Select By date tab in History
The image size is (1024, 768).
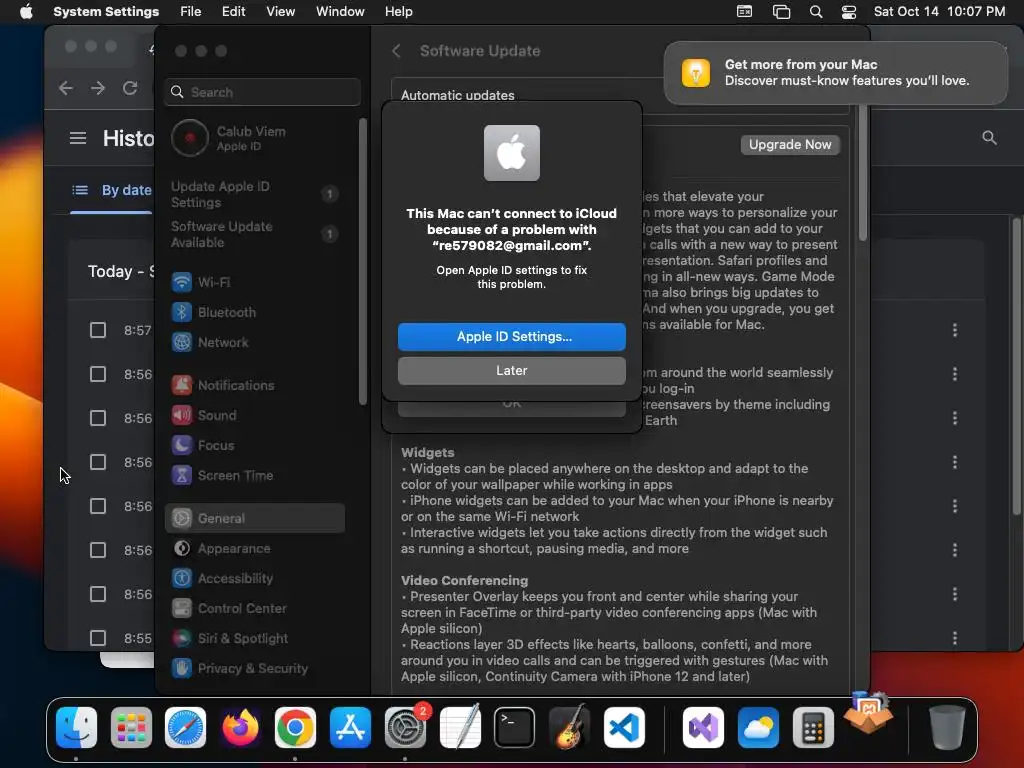click(112, 190)
